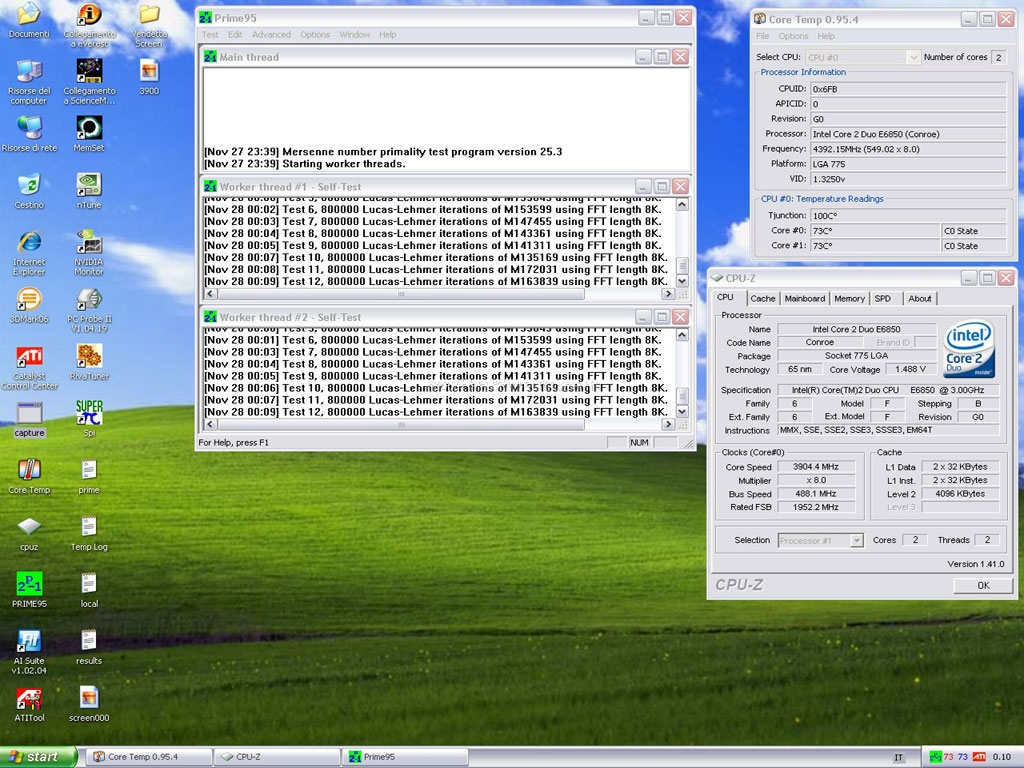The image size is (1024, 768).
Task: Open Catalyst Control Center desktop icon
Action: point(29,356)
